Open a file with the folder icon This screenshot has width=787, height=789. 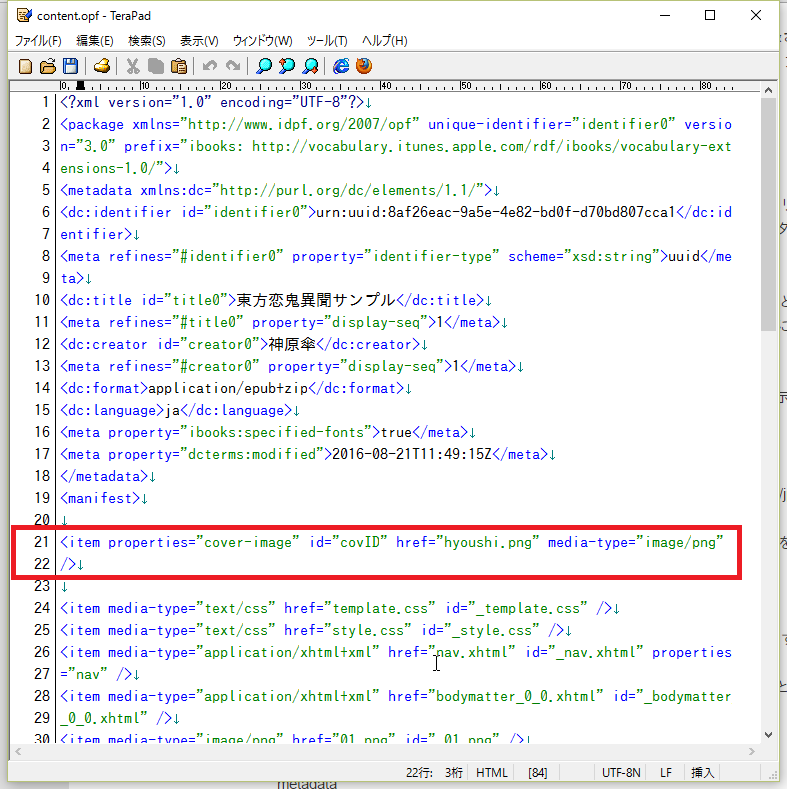[48, 66]
